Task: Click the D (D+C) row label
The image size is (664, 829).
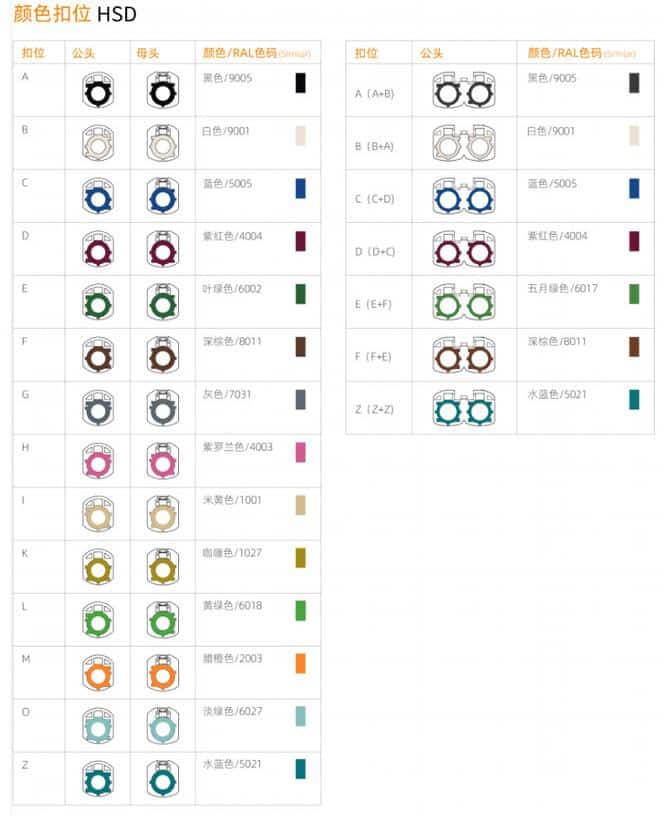Action: [375, 251]
